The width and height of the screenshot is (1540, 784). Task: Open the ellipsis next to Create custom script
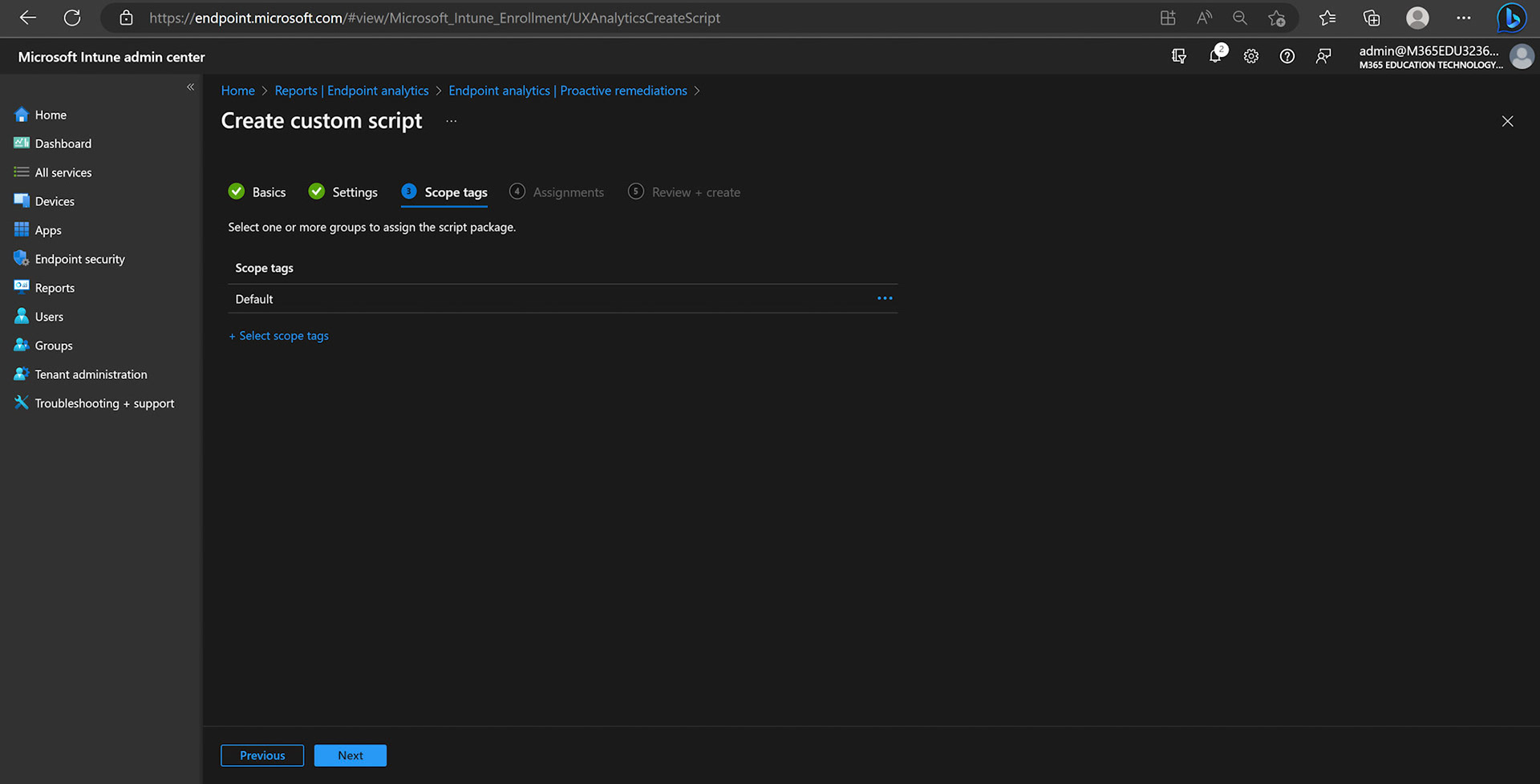452,121
